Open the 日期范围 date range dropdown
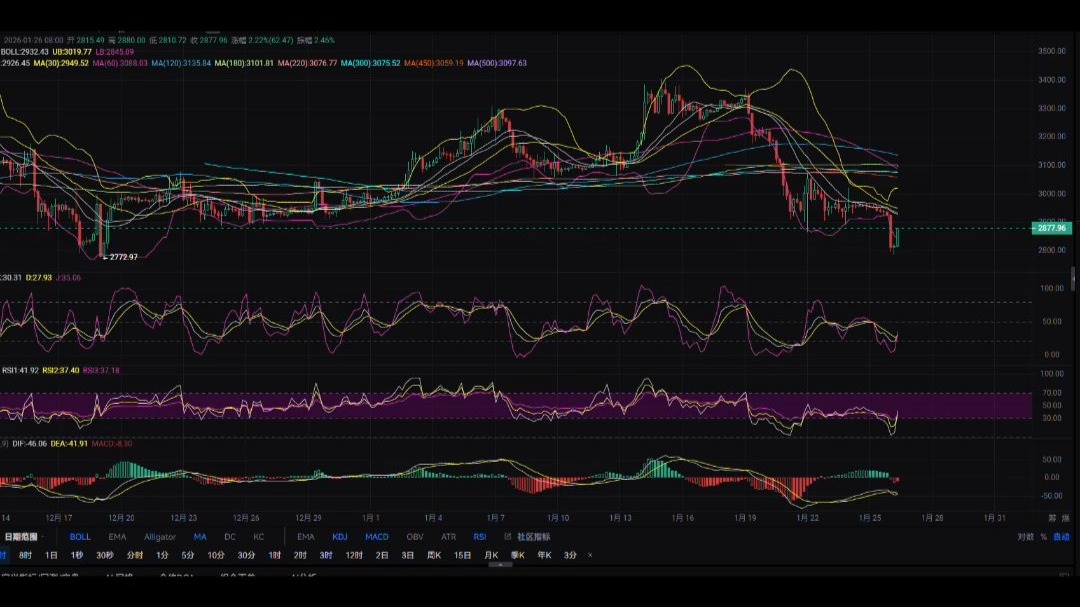1080x607 pixels. pyautogui.click(x=22, y=537)
